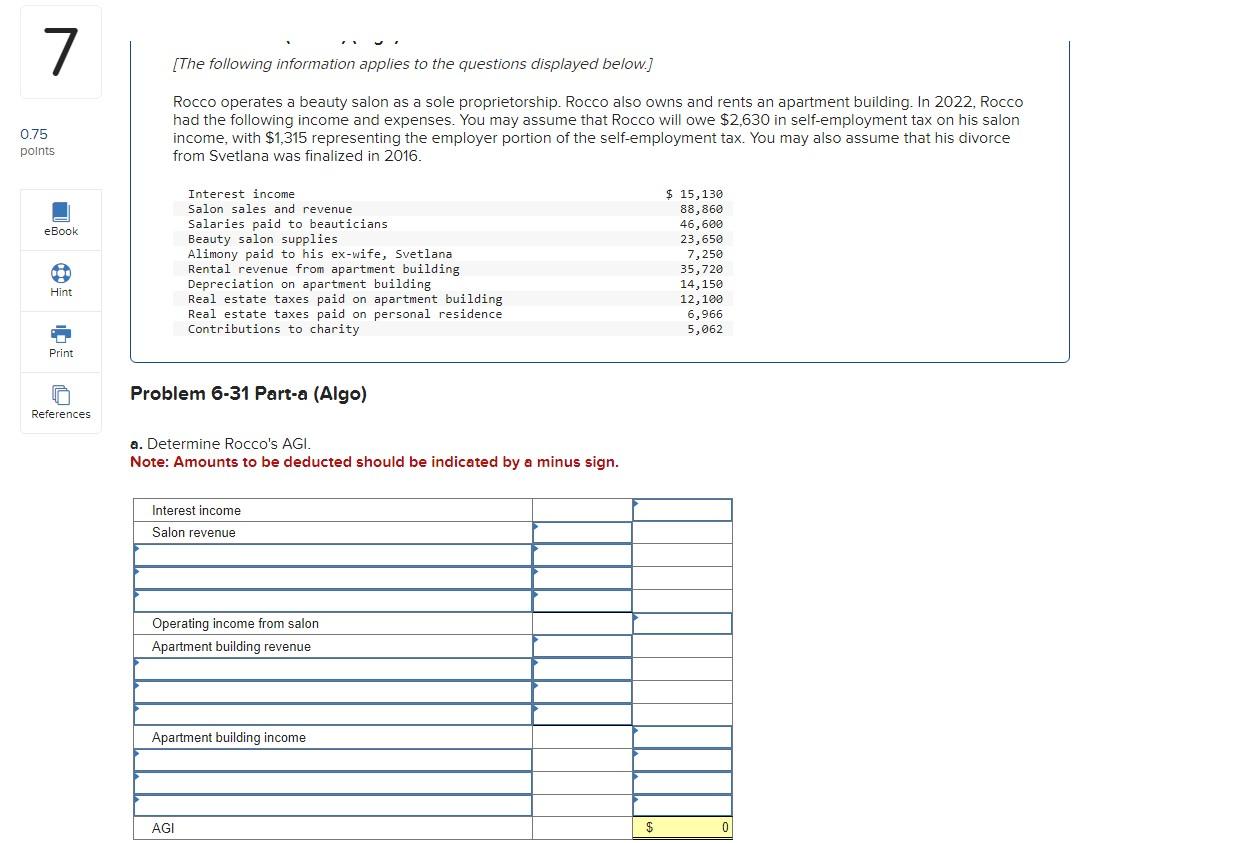Select the Interest income amount cell
1255x843 pixels.
682,510
